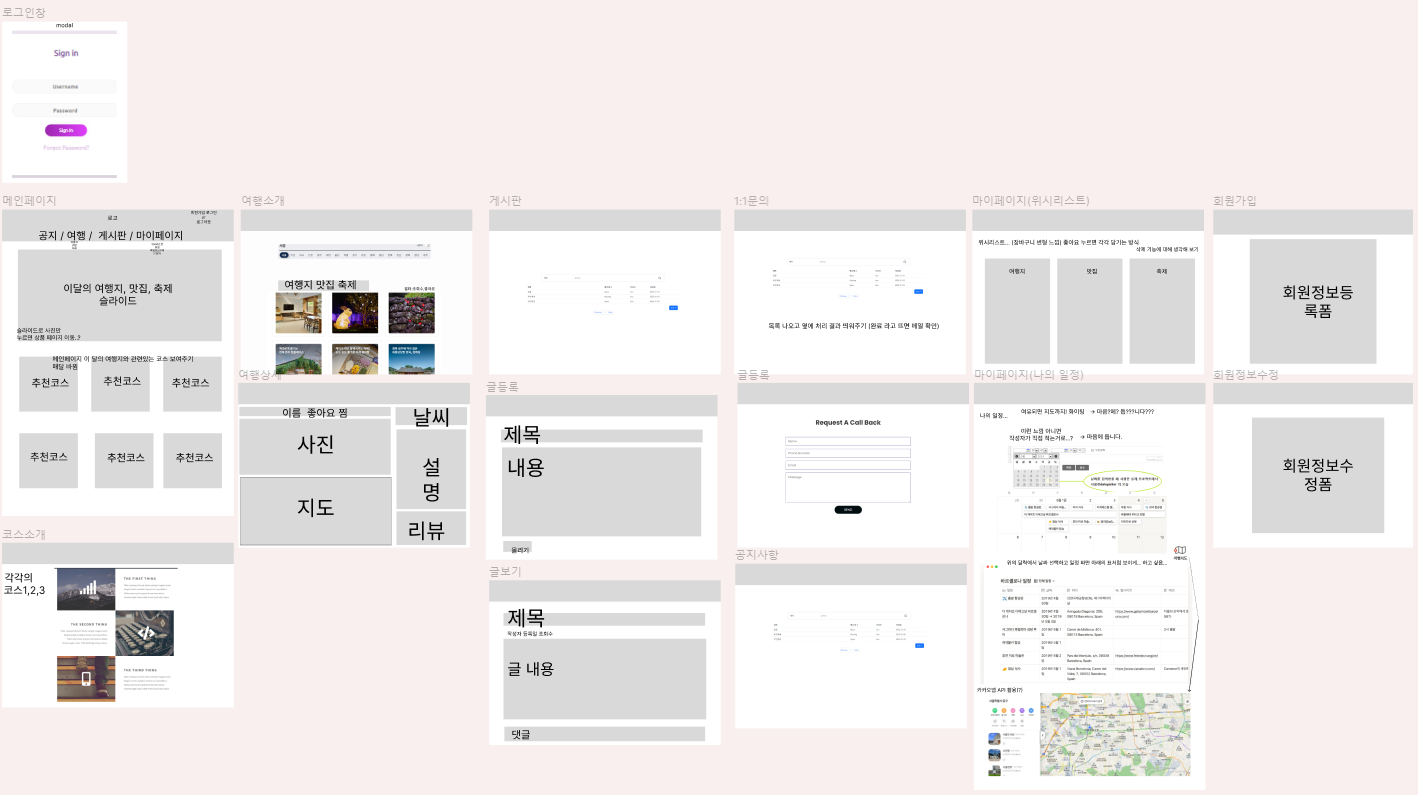Viewport: 1418px width, 795px height.
Task: Click the purple progress bar atop the login modal
Action: (65, 31)
